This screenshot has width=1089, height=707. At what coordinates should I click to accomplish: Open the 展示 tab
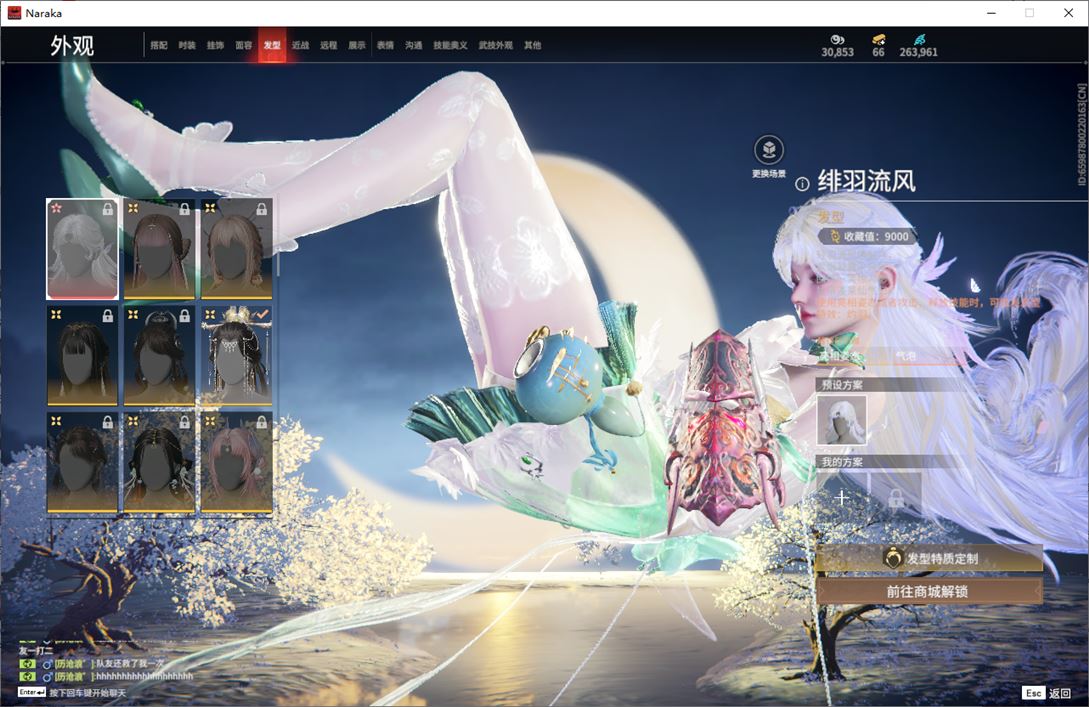click(357, 45)
